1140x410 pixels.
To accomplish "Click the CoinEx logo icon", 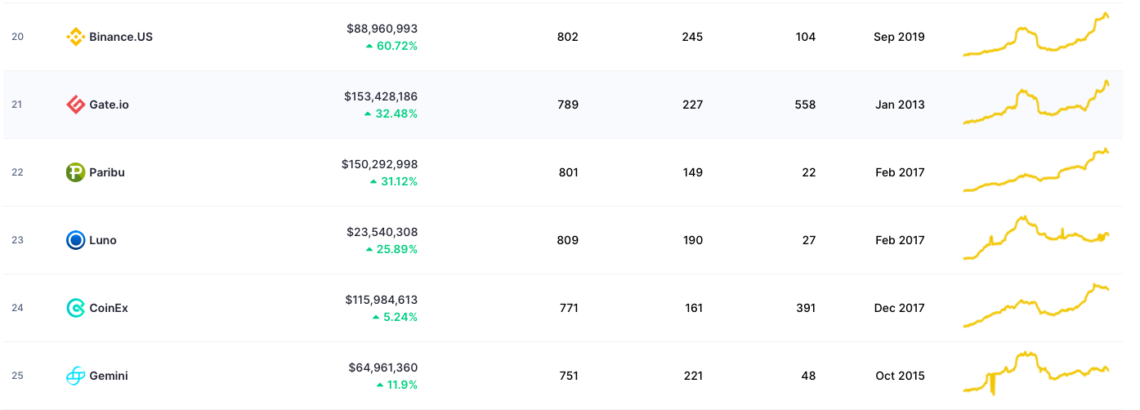I will tap(75, 308).
